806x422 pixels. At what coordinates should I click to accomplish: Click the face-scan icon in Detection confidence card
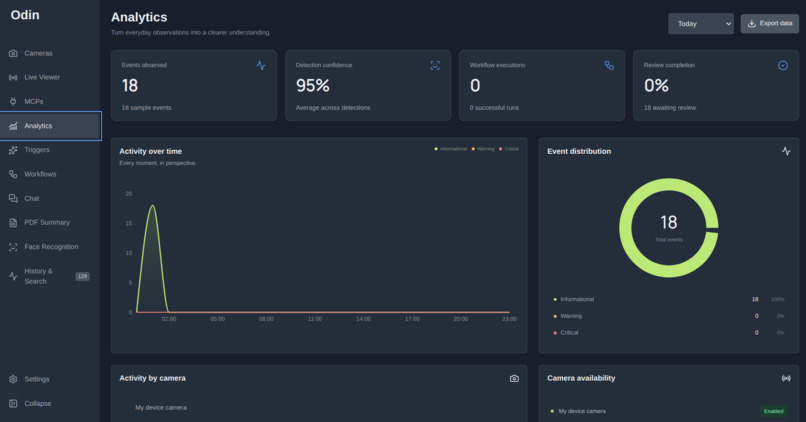coord(435,65)
